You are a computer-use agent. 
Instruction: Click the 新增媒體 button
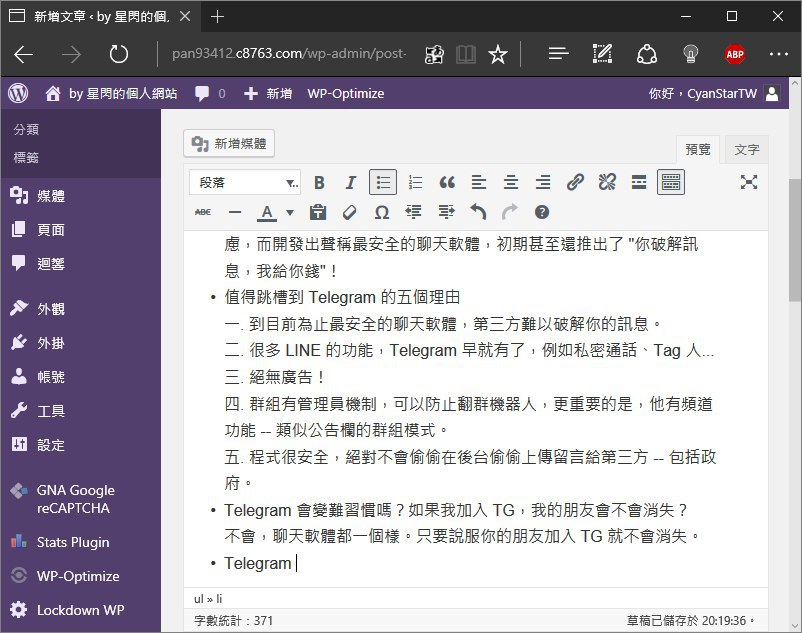pyautogui.click(x=230, y=144)
